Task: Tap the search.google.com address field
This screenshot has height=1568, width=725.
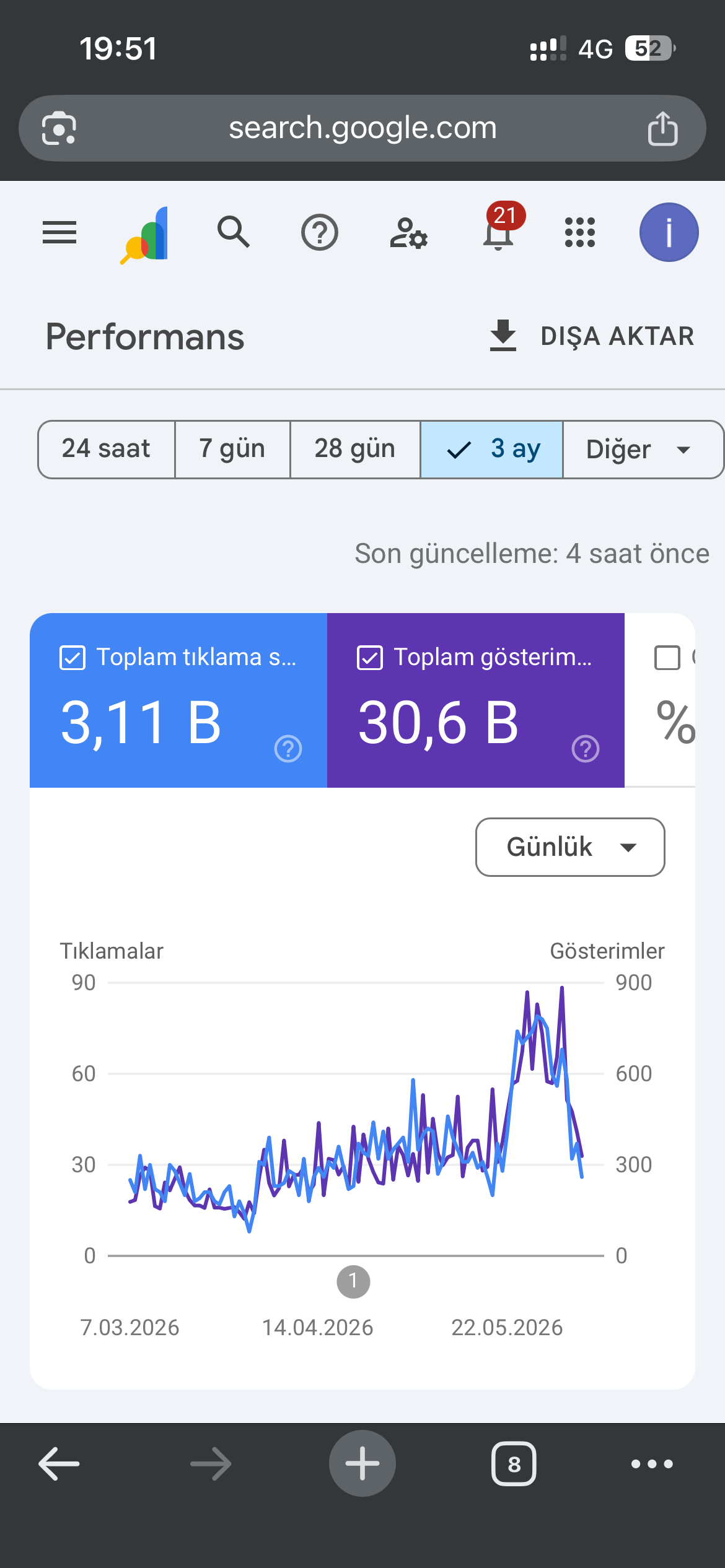Action: pyautogui.click(x=362, y=128)
